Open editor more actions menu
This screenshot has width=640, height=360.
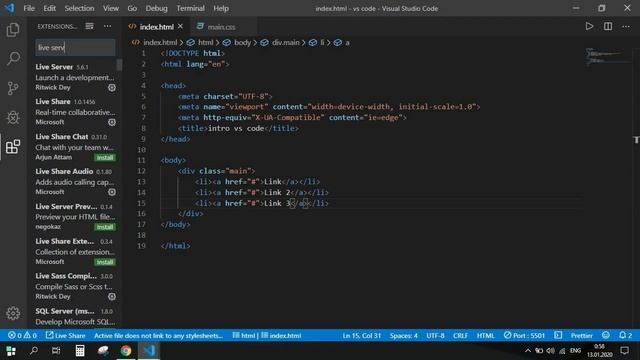point(626,27)
